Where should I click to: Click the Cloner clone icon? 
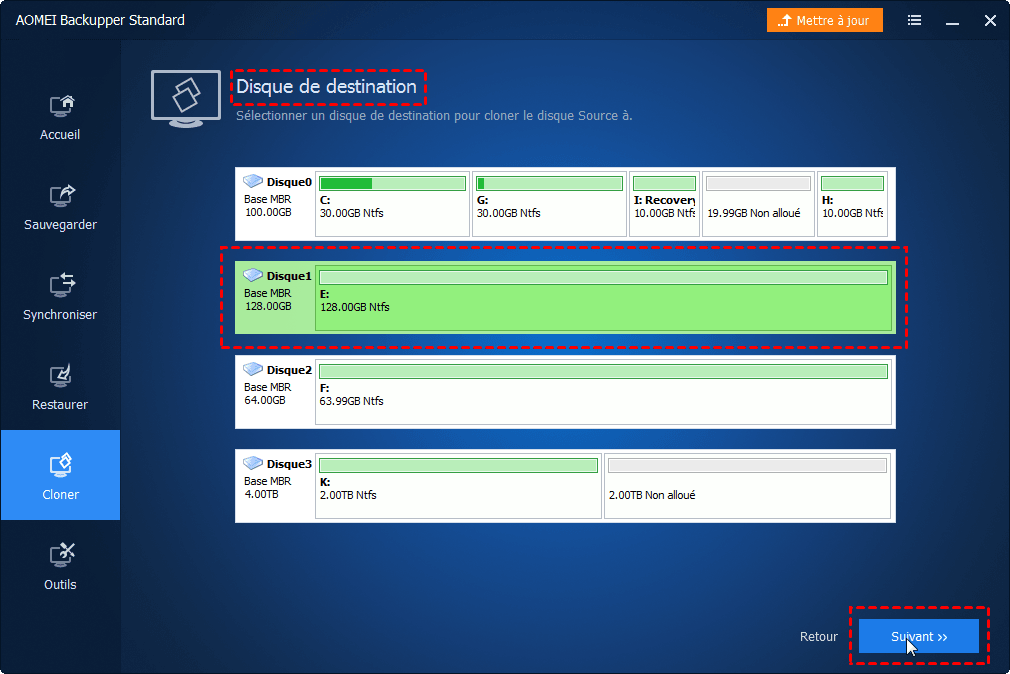(60, 465)
